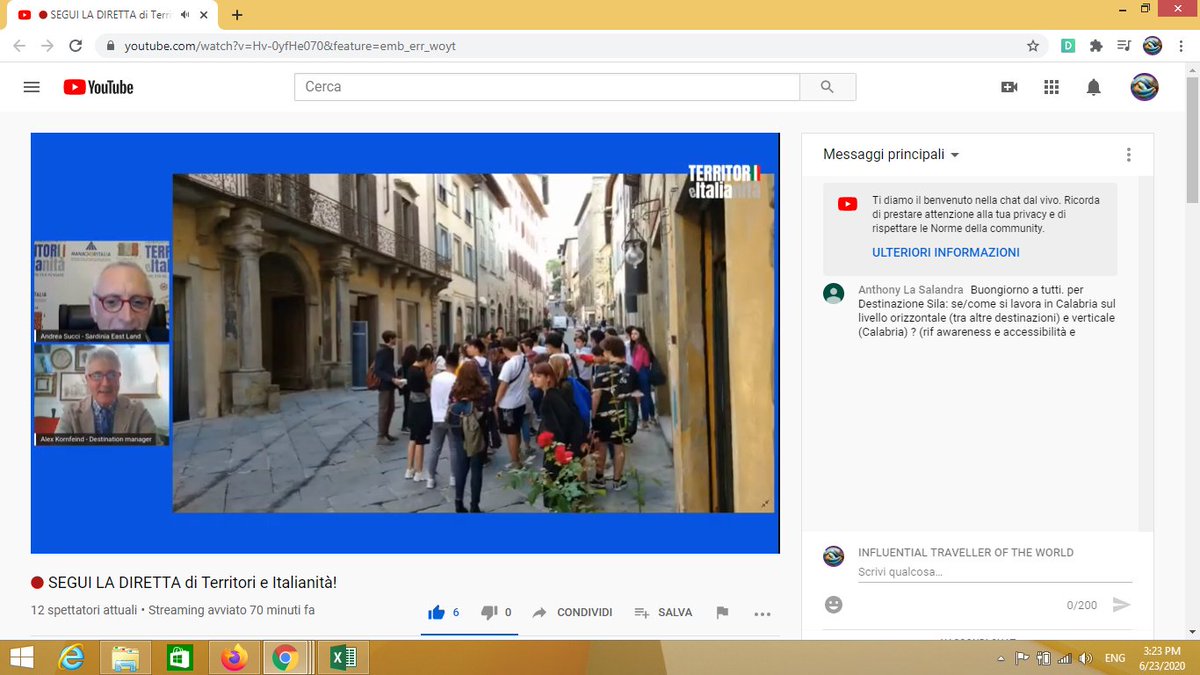Open a new browser tab
Viewport: 1200px width, 675px height.
pos(237,15)
